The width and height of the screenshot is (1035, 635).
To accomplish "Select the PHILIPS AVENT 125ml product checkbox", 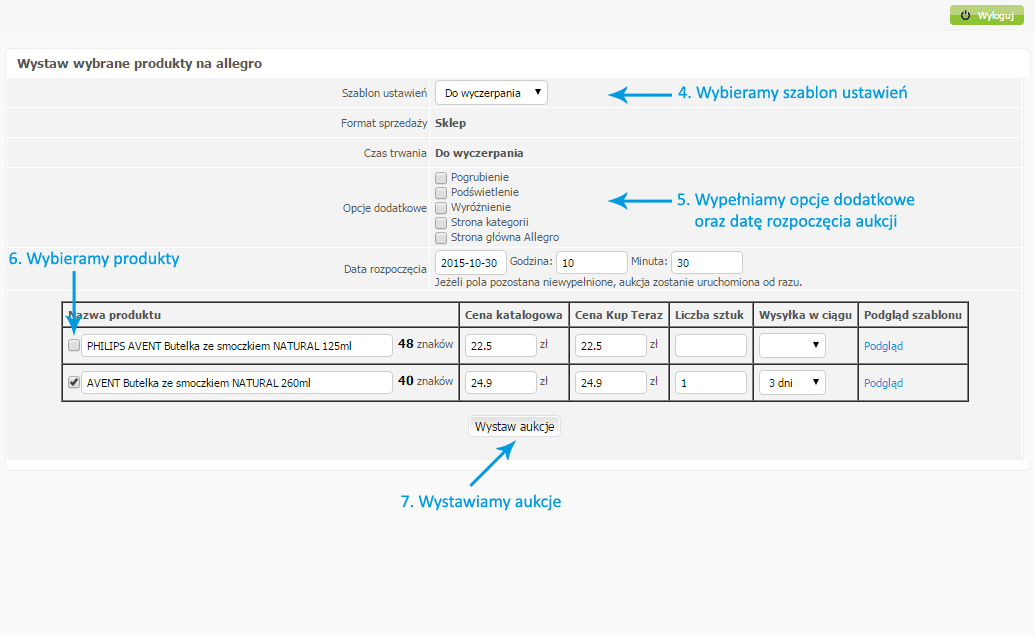I will (74, 345).
